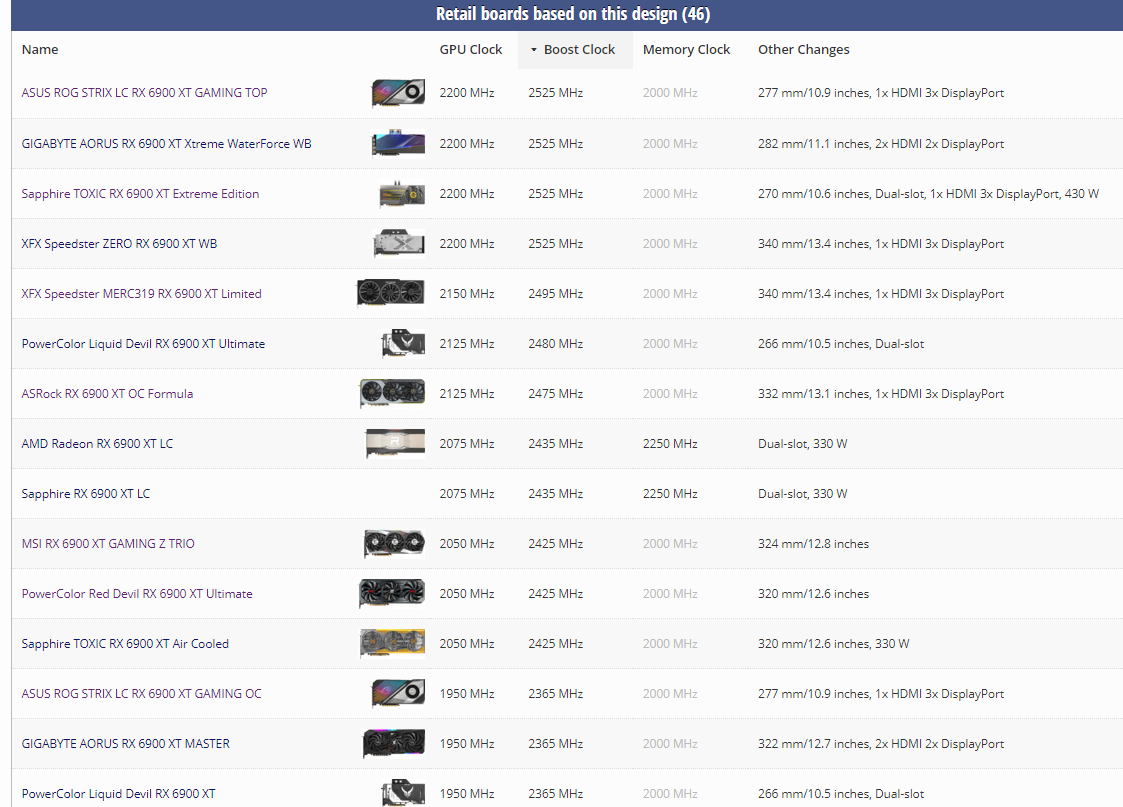Image resolution: width=1123 pixels, height=807 pixels.
Task: Open GIGABYTE AORUS RX 6900 XT MASTER link
Action: pos(125,744)
